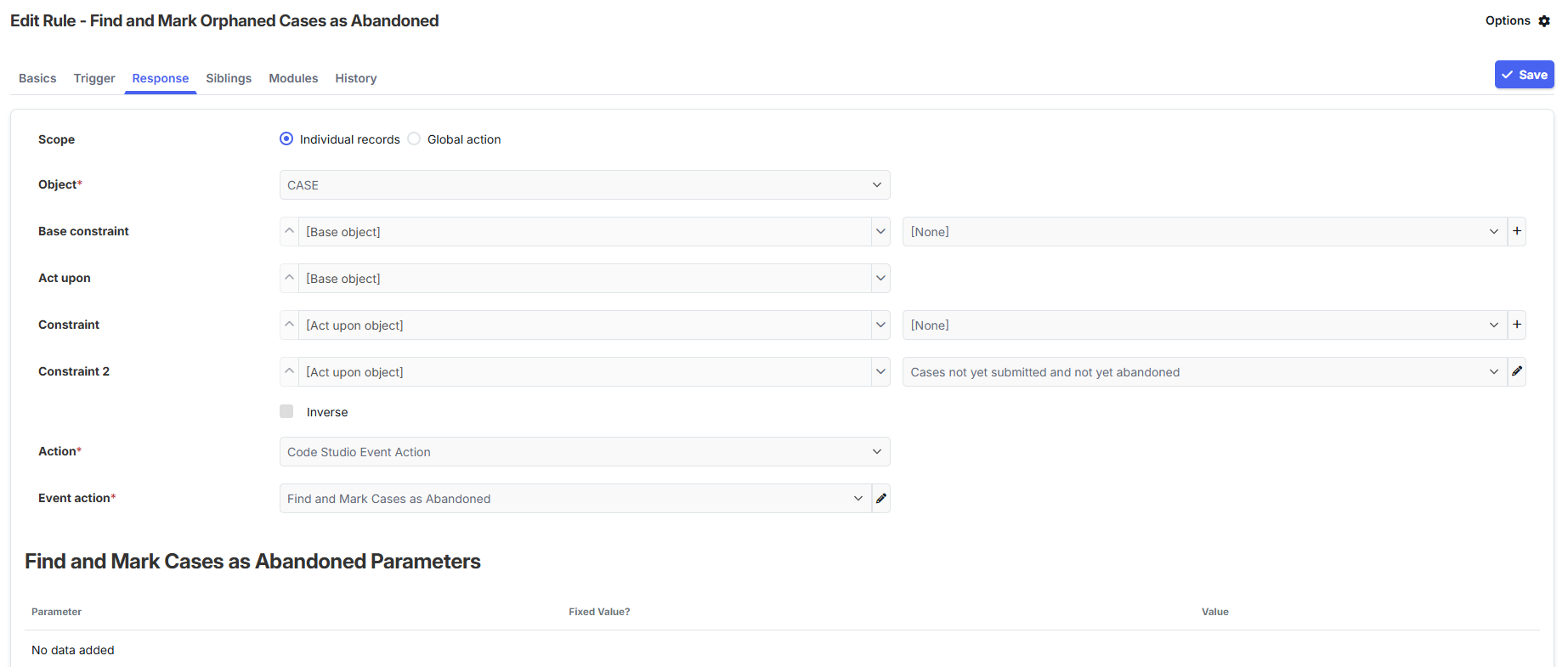The width and height of the screenshot is (1568, 667).
Task: Click the Options gear icon
Action: (1544, 21)
